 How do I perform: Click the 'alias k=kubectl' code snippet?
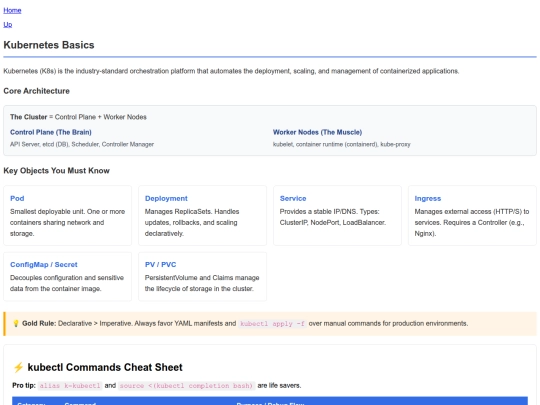70,386
